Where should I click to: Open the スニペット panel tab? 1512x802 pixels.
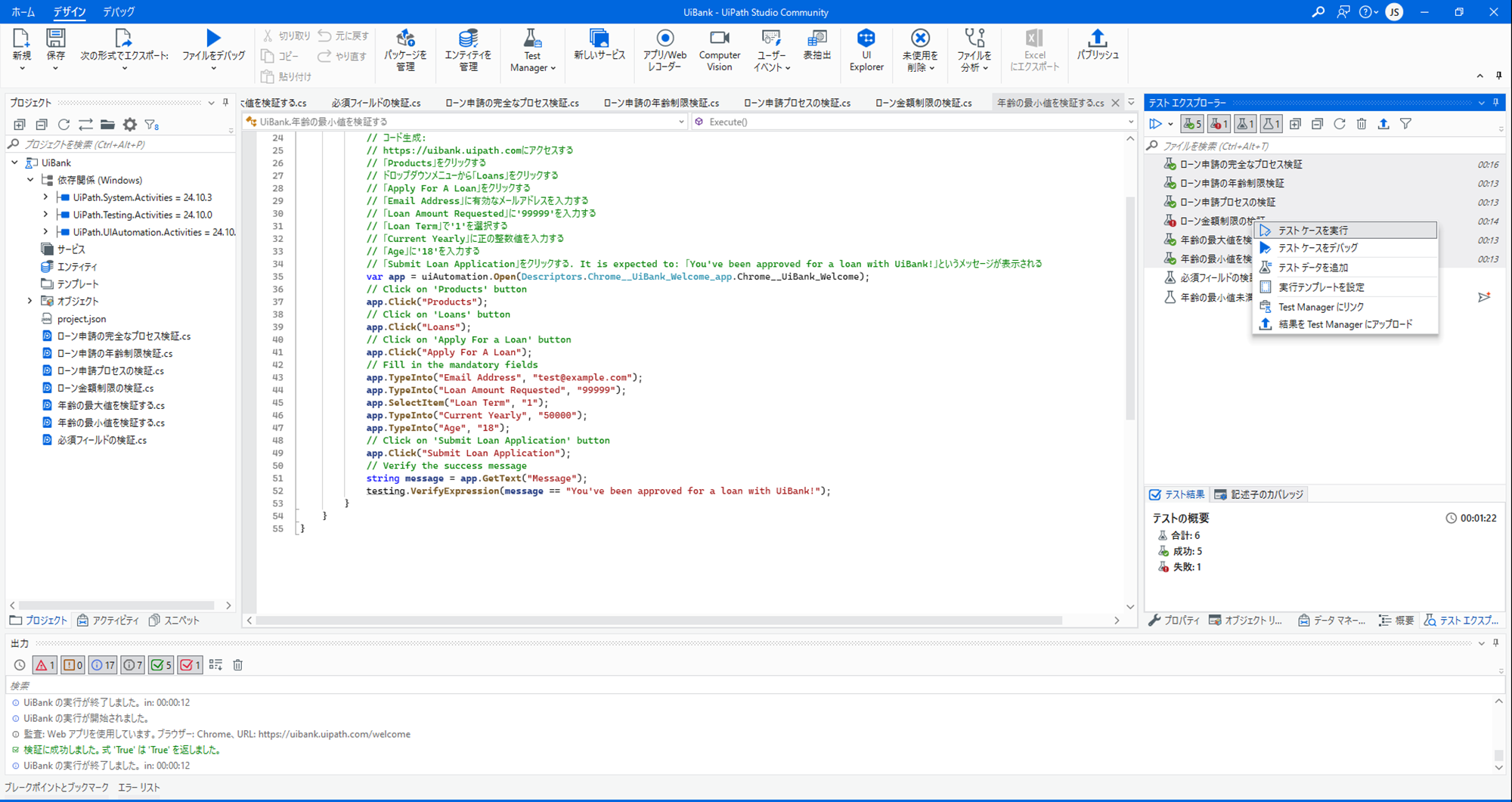point(175,621)
